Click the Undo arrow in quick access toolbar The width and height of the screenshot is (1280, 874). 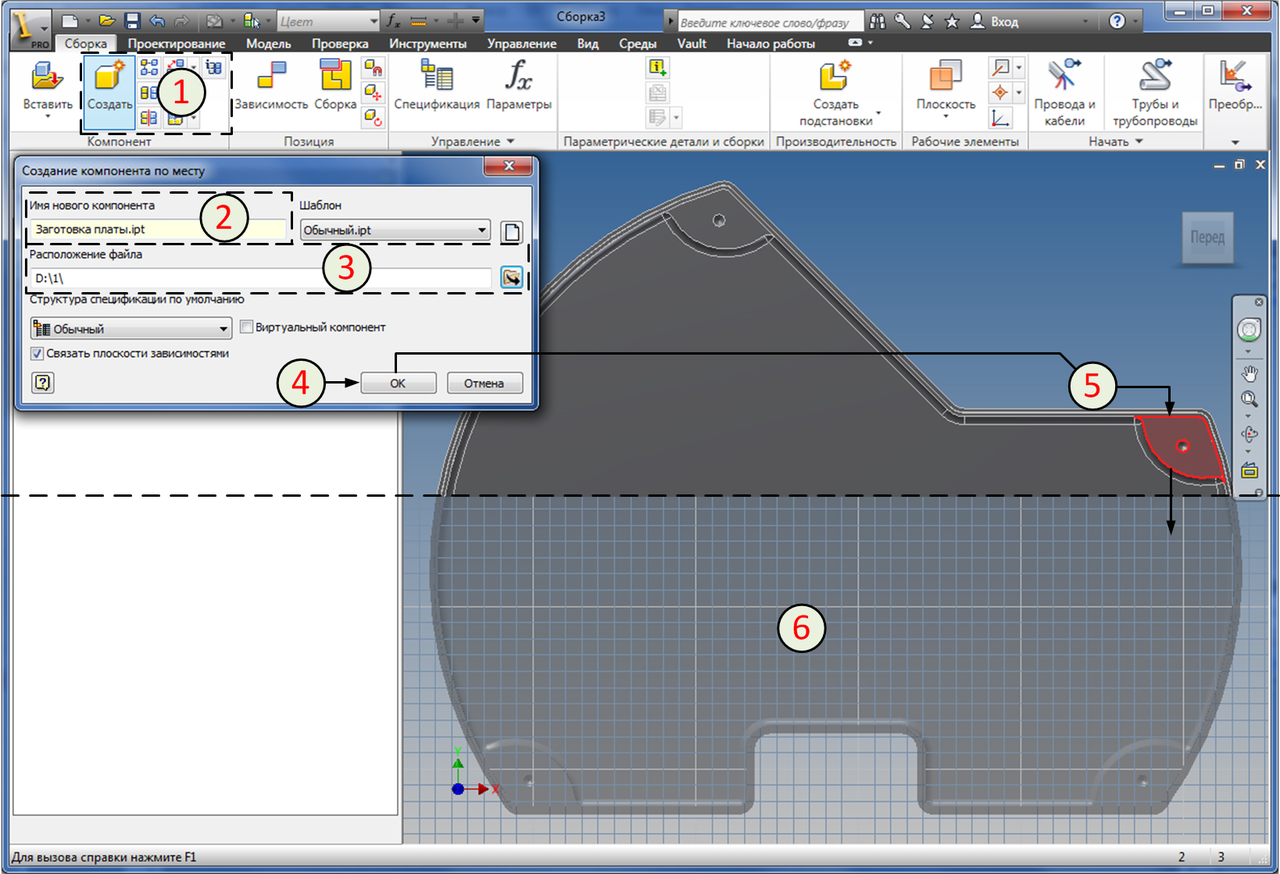pos(157,20)
